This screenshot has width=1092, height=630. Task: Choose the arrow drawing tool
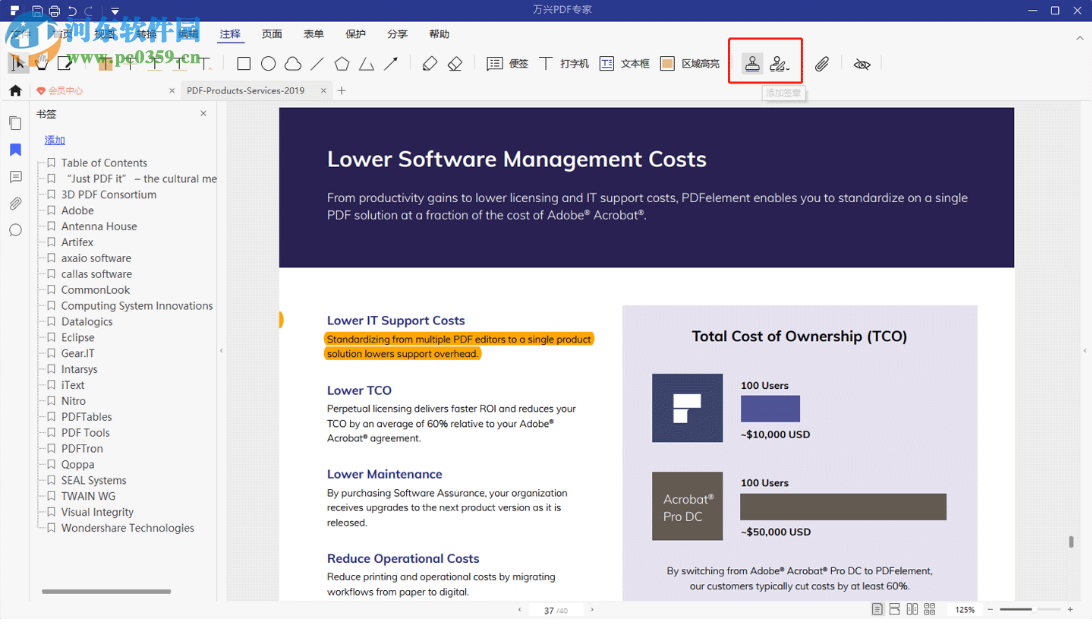point(391,64)
